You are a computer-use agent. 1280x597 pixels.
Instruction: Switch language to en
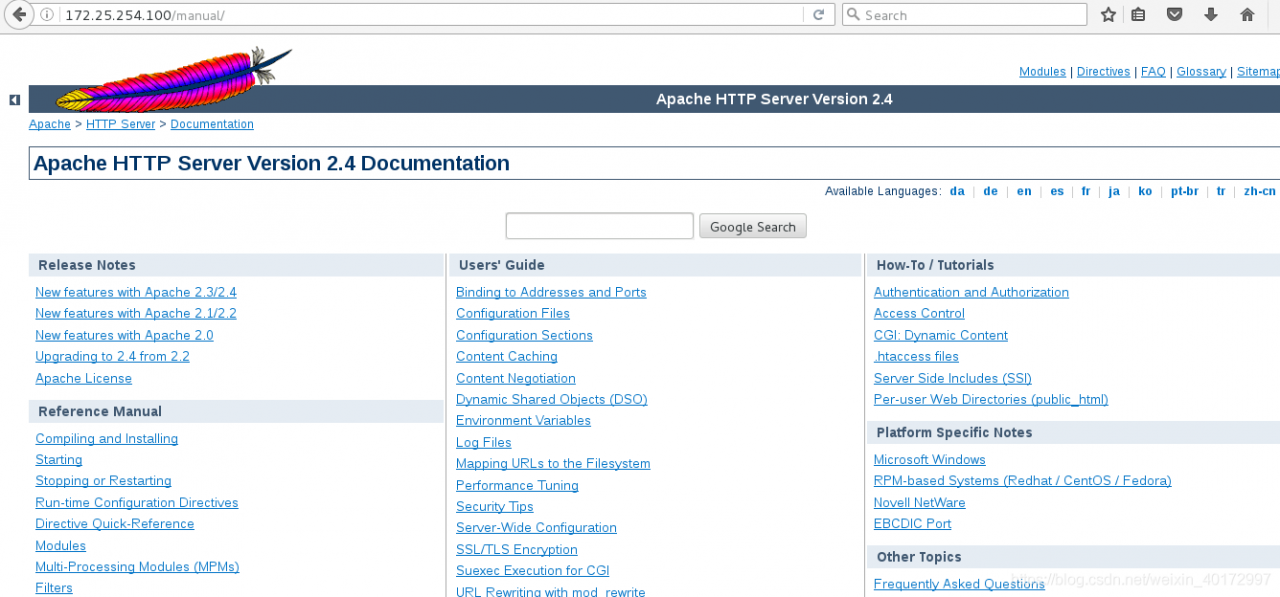pos(1024,191)
